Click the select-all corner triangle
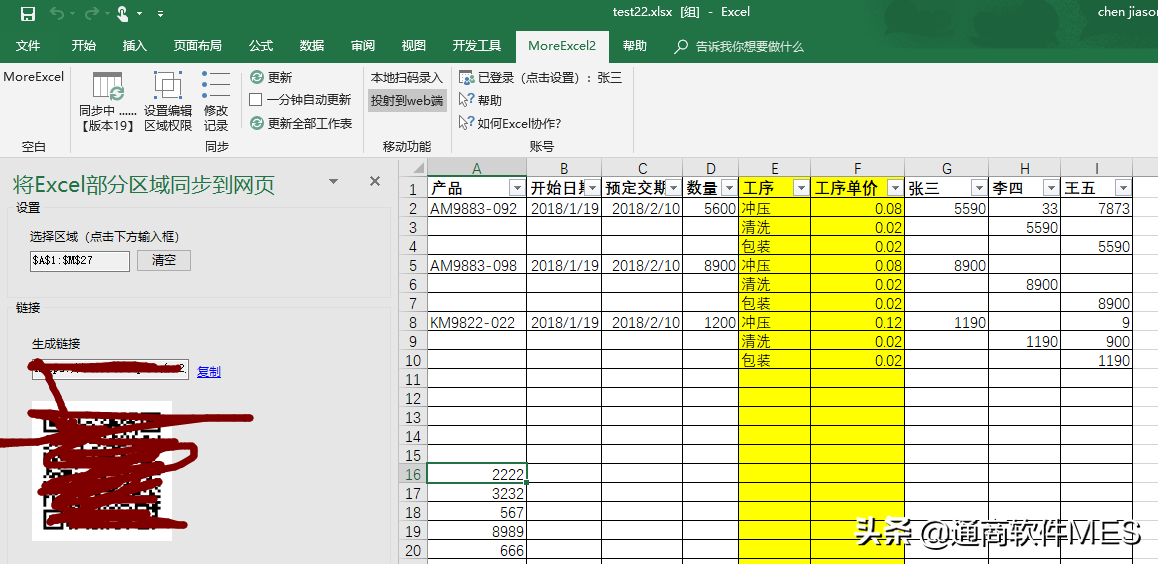The height and width of the screenshot is (564, 1158). (x=417, y=168)
